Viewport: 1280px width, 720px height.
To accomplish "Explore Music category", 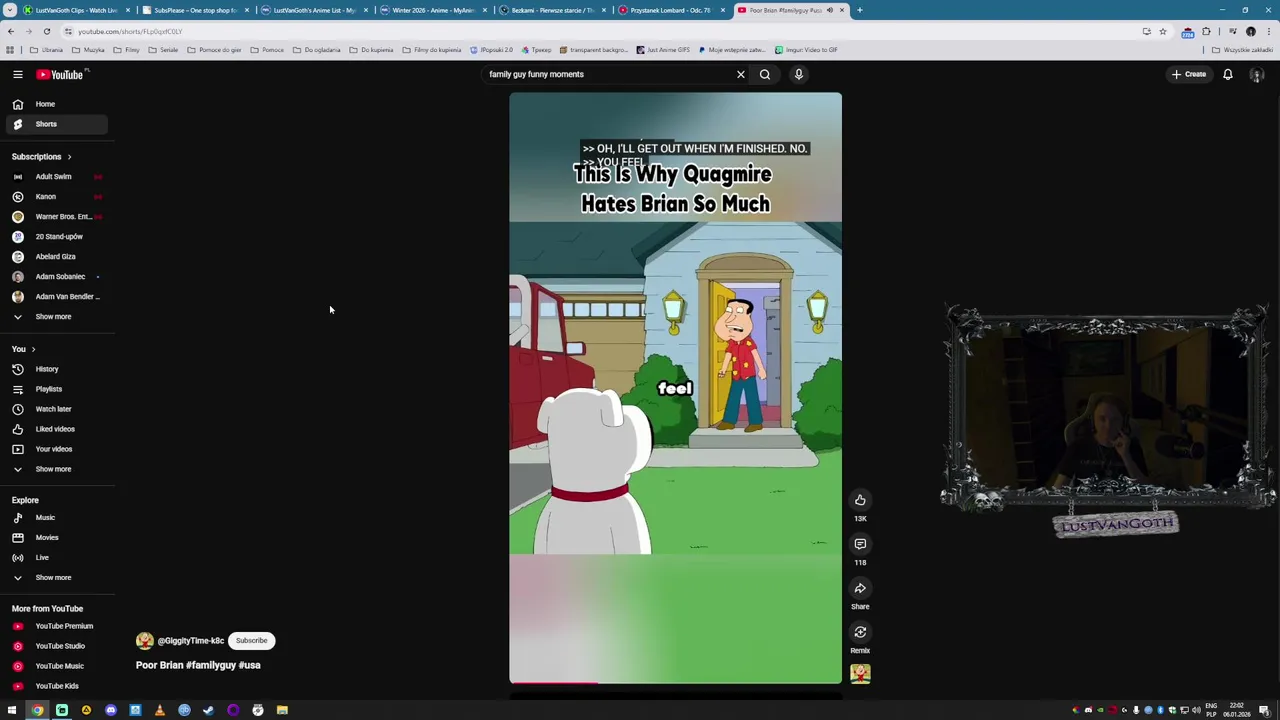I will (x=55, y=518).
